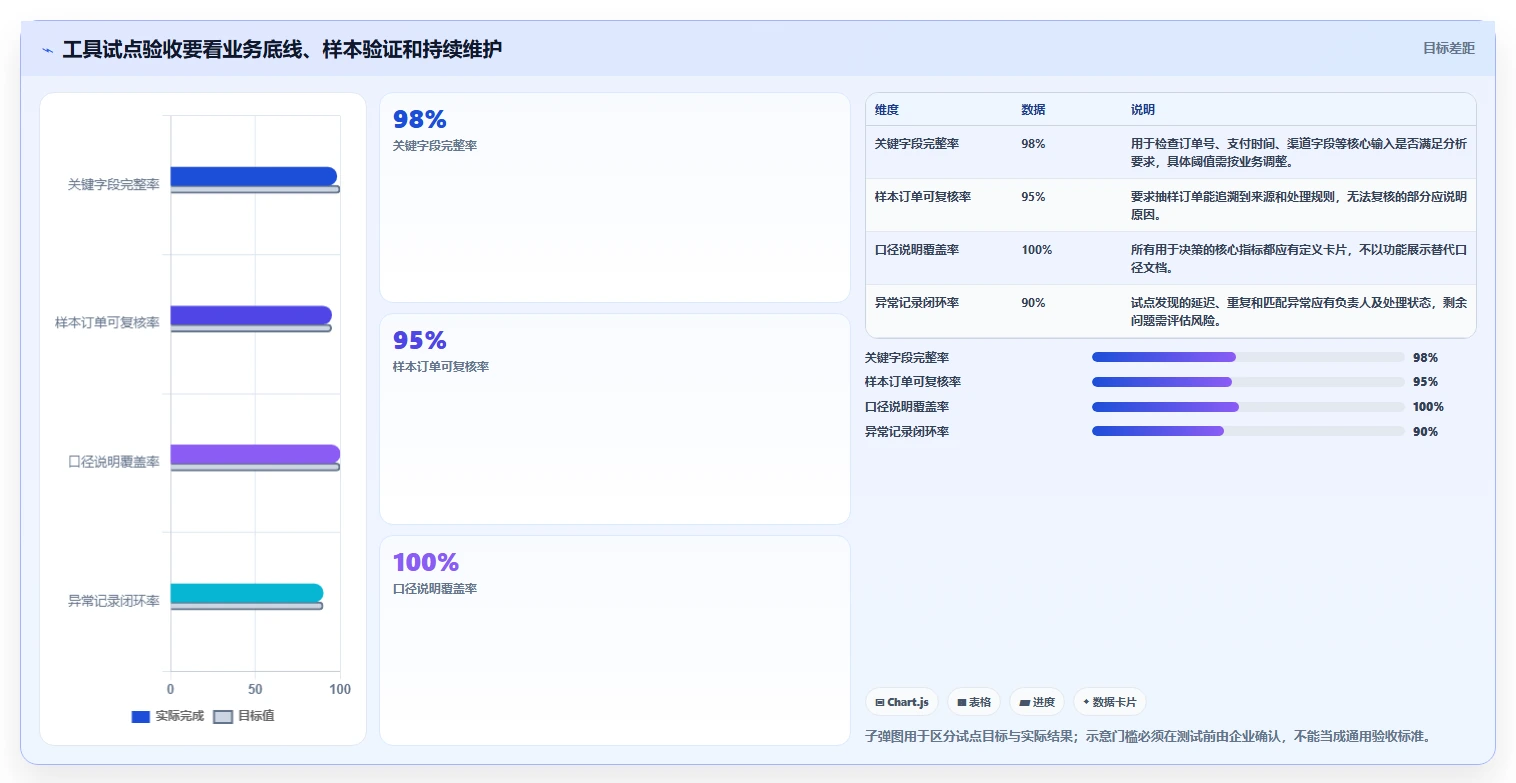This screenshot has height=783, width=1516.
Task: Click the 95% progress bar for 样本订单可复核率
Action: pos(1248,382)
